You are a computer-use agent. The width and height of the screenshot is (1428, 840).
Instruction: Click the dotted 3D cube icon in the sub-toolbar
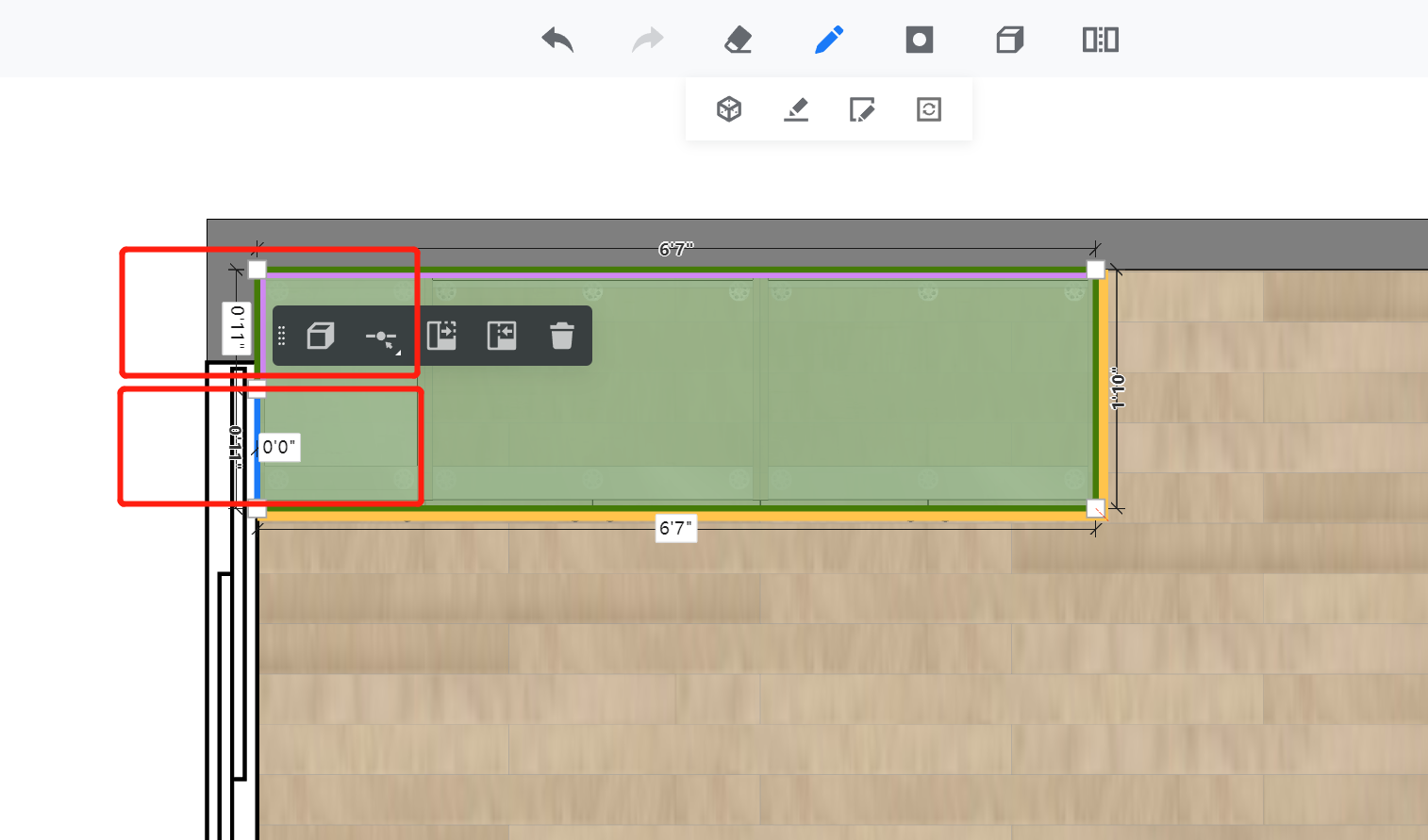pos(729,109)
